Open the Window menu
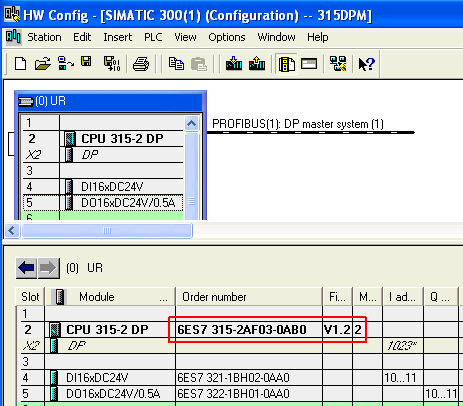 click(x=276, y=37)
